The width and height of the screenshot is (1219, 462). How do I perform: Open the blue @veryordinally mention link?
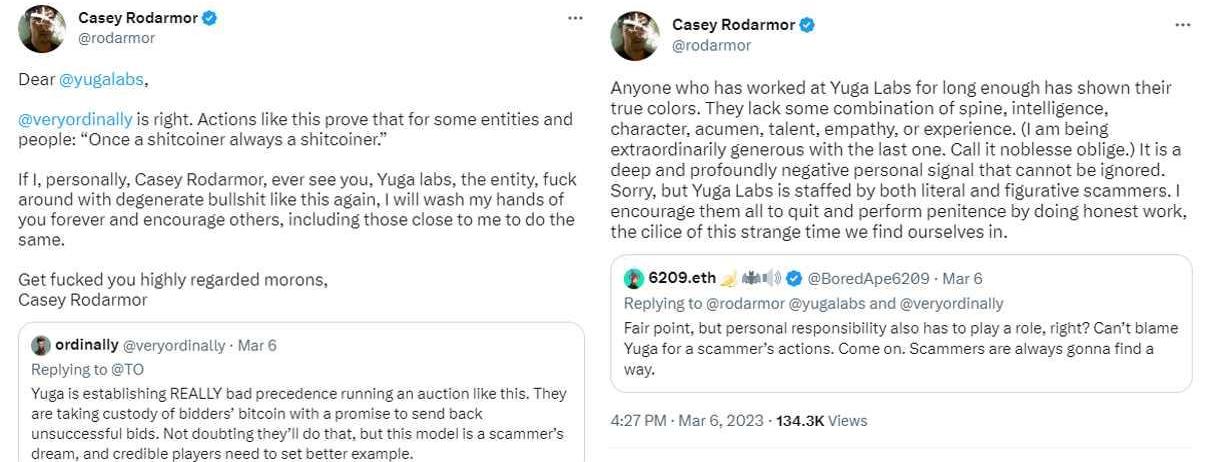tap(75, 119)
